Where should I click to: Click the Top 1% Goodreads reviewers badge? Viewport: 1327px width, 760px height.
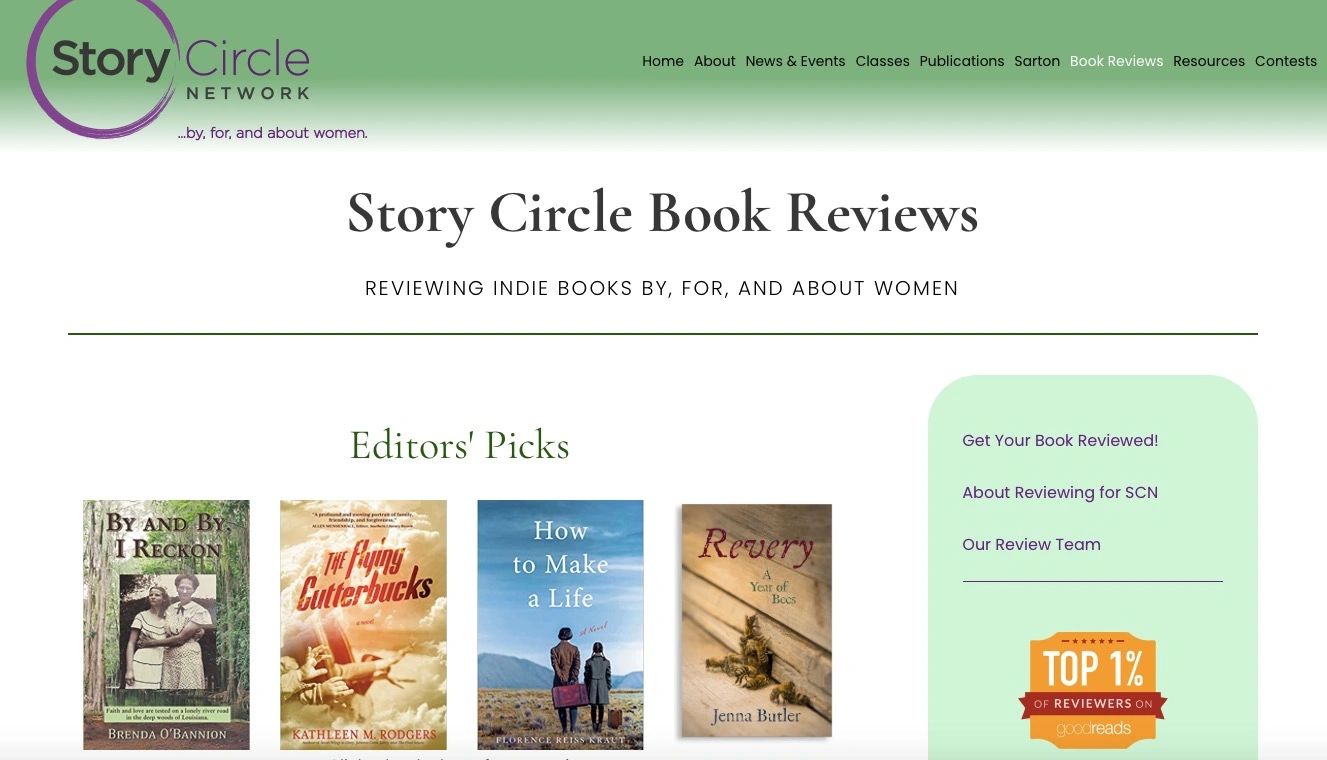(1092, 690)
